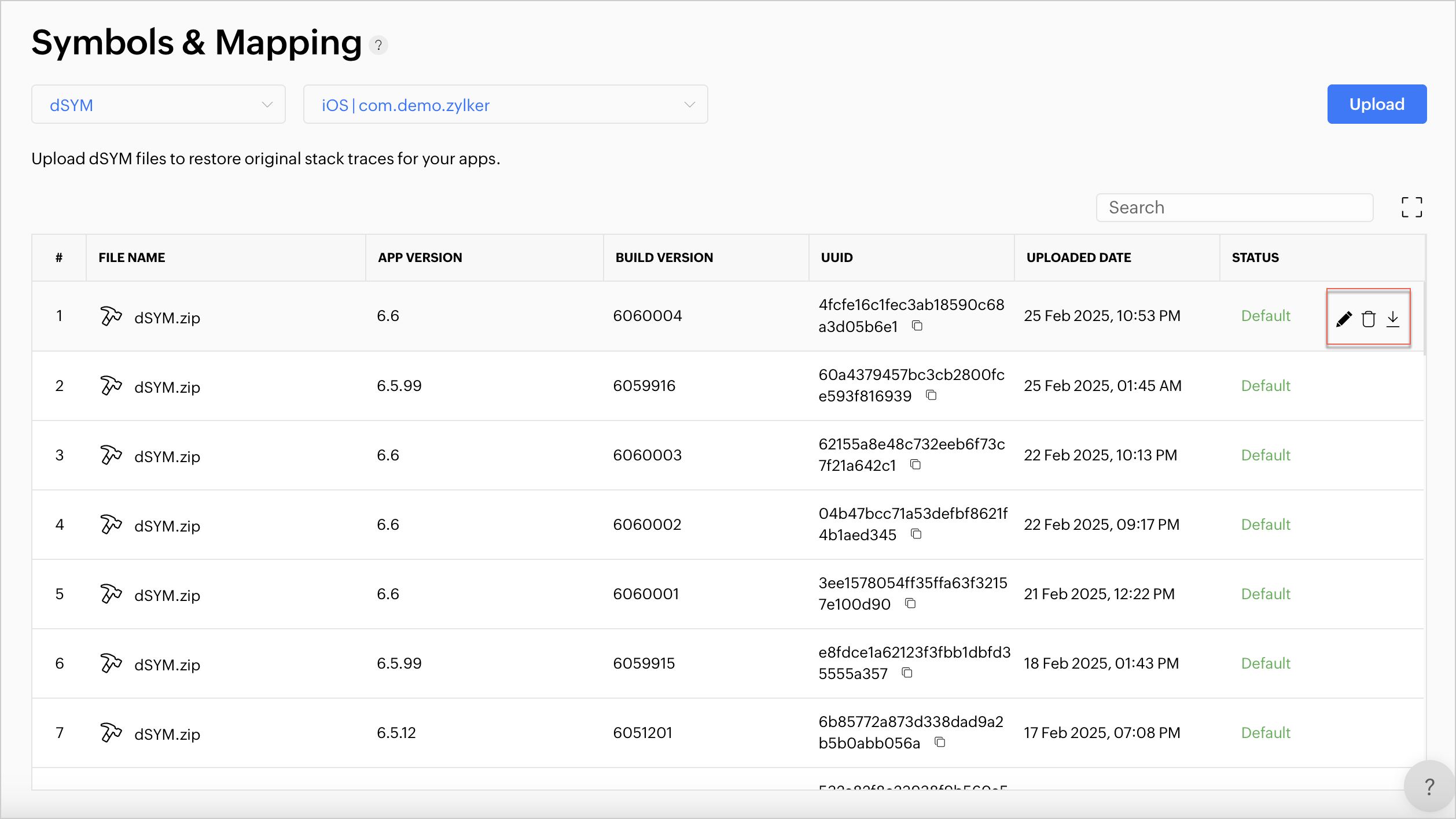Viewport: 1456px width, 819px height.
Task: Open the dSYM file type dropdown
Action: [x=159, y=105]
